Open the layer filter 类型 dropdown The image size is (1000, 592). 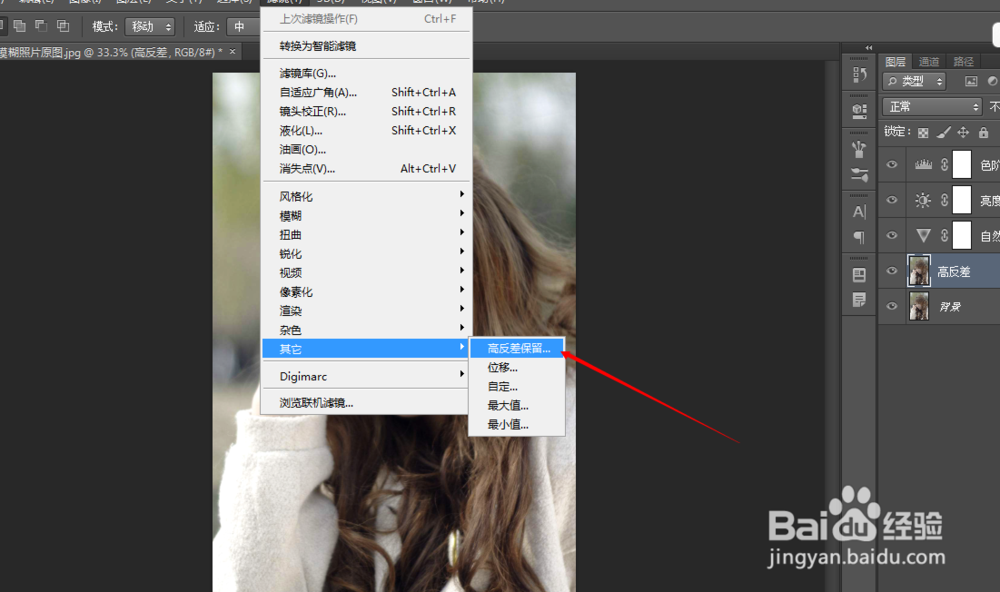click(914, 81)
